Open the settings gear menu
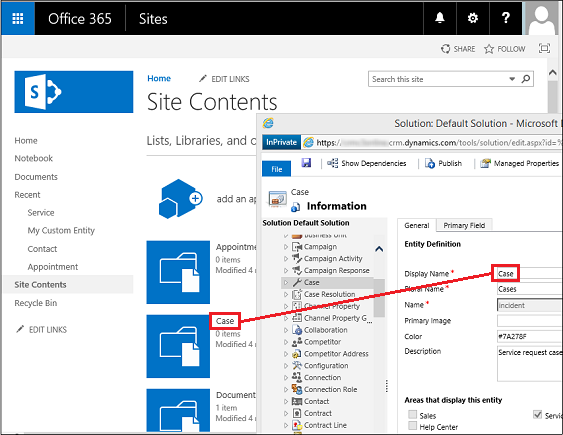The image size is (563, 435). coord(473,18)
